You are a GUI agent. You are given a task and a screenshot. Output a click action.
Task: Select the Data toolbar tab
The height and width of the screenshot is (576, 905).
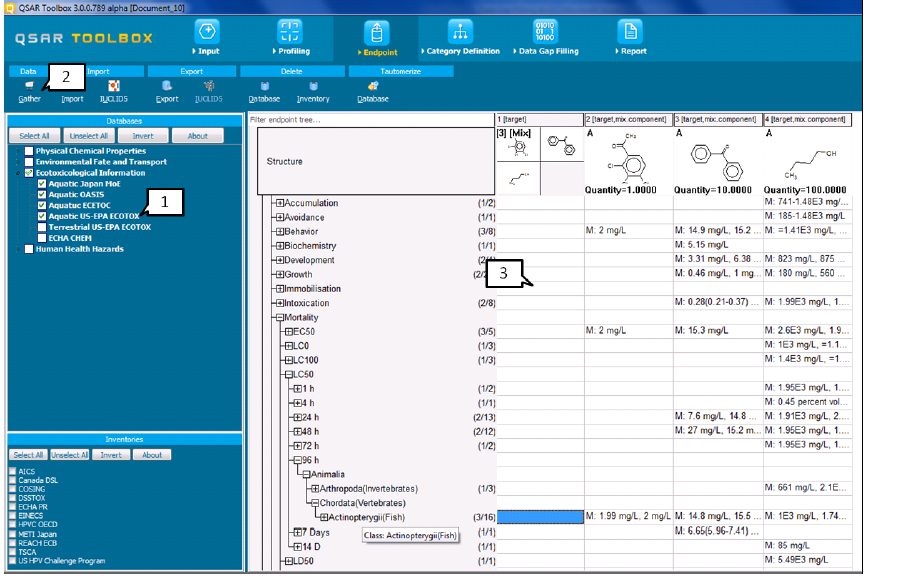coord(28,72)
